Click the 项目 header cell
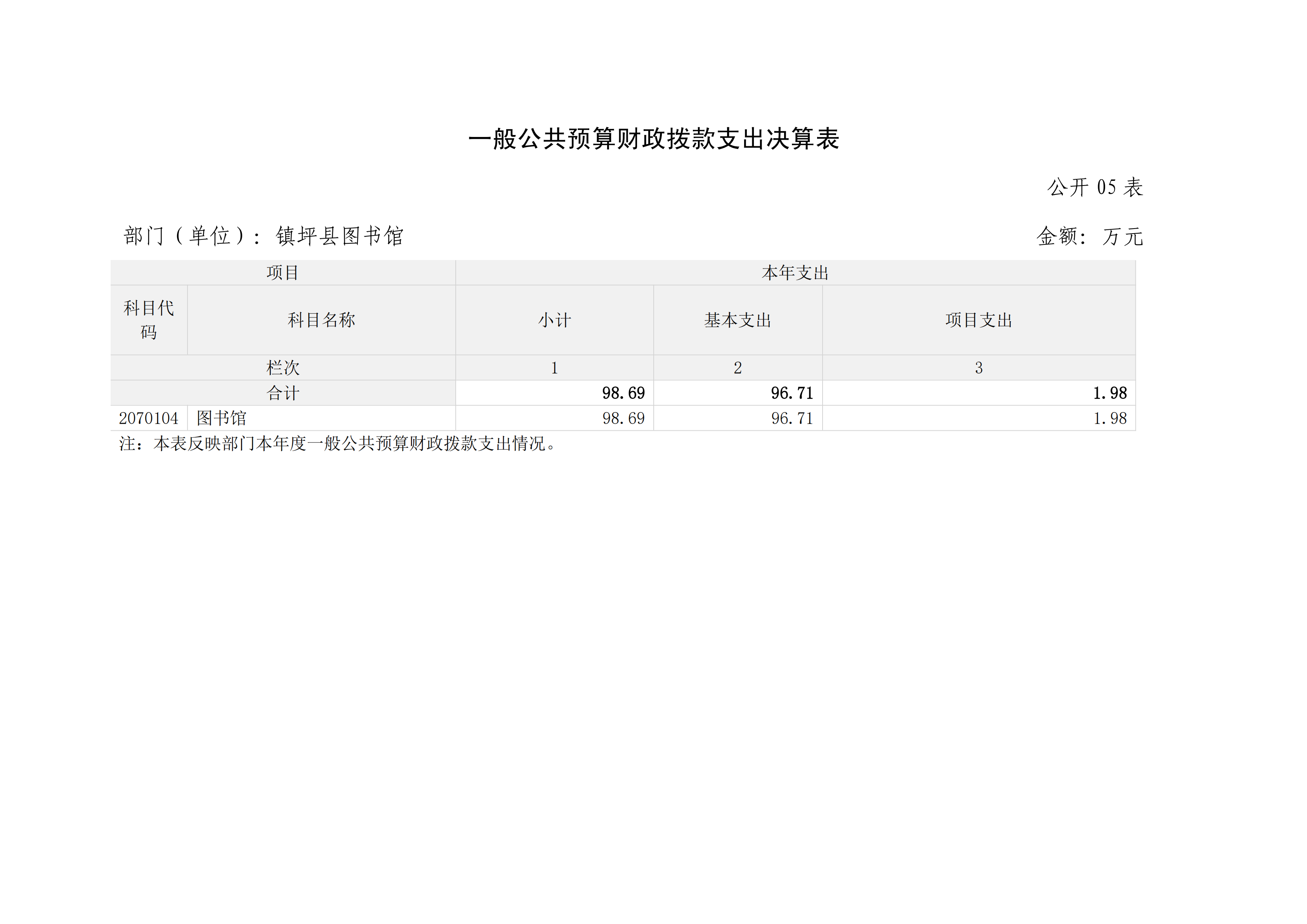 tap(283, 272)
